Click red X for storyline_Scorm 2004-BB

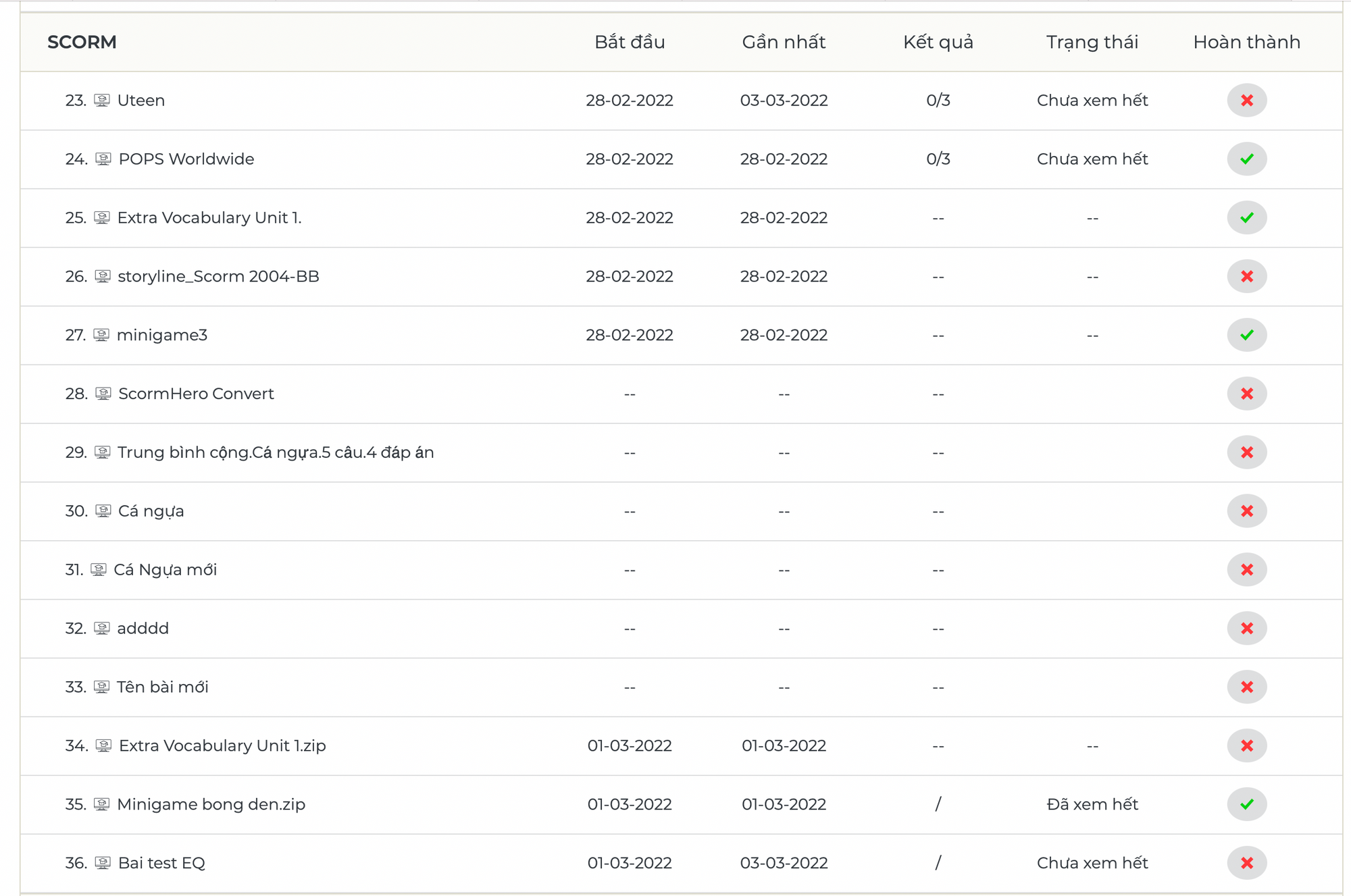coord(1246,277)
